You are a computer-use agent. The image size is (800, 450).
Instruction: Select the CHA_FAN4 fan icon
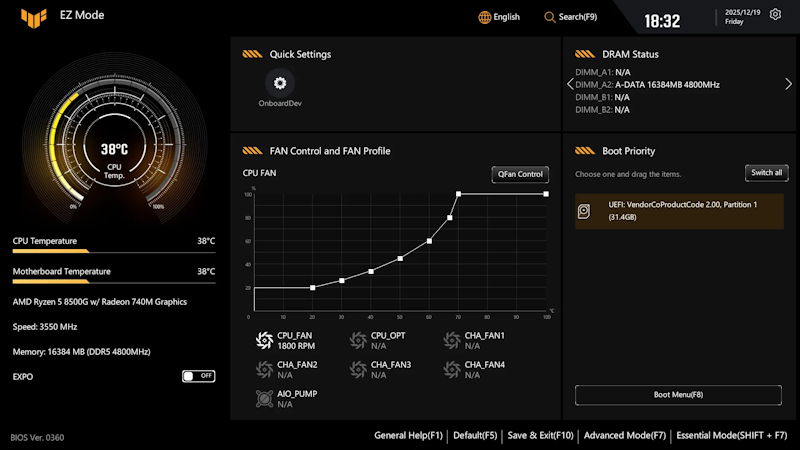452,369
